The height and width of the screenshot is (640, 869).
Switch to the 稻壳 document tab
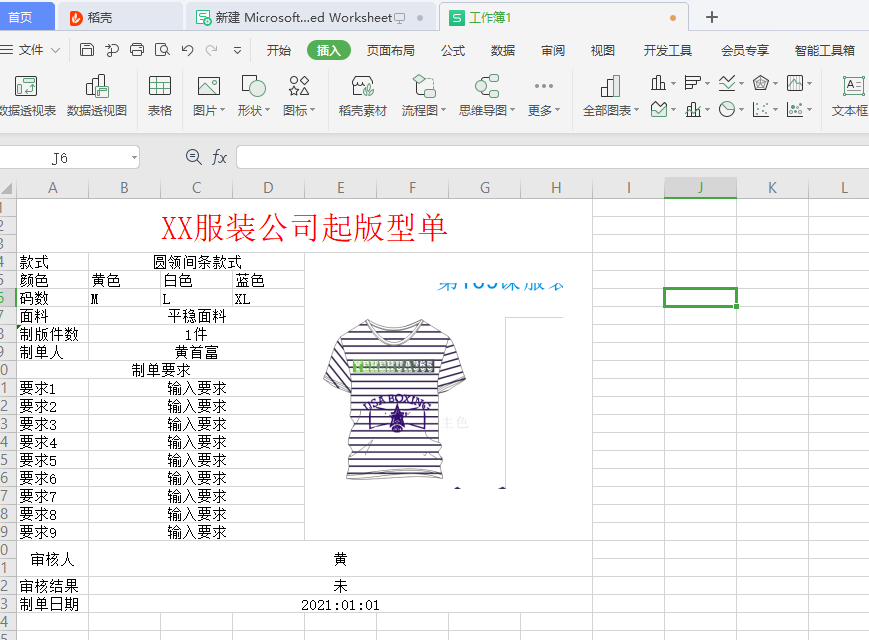tap(120, 17)
